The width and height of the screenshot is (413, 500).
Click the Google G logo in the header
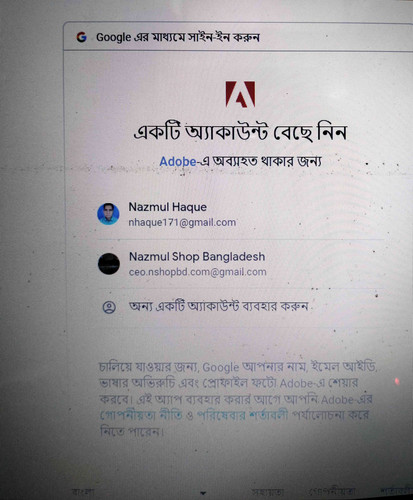82,37
